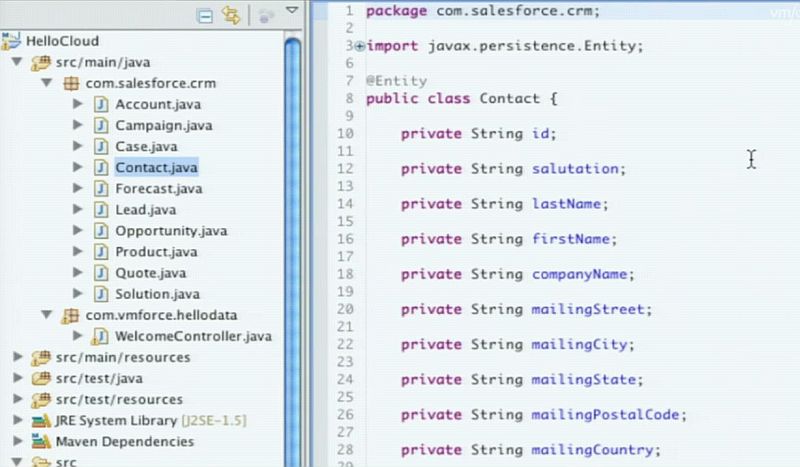The image size is (800, 467).
Task: Toggle Link with Editor icon
Action: (x=231, y=15)
